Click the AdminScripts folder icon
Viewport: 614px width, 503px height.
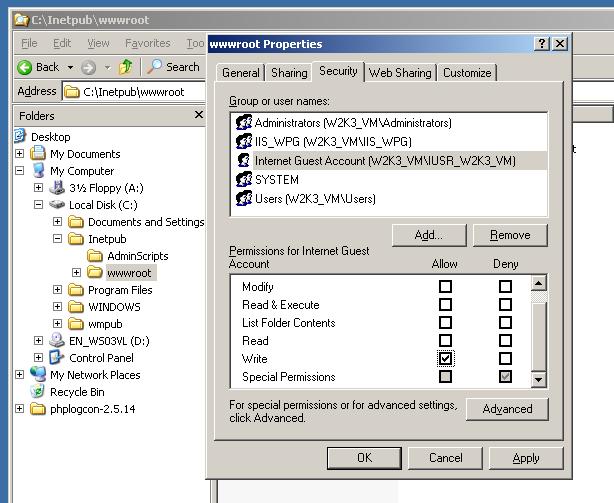[95, 256]
